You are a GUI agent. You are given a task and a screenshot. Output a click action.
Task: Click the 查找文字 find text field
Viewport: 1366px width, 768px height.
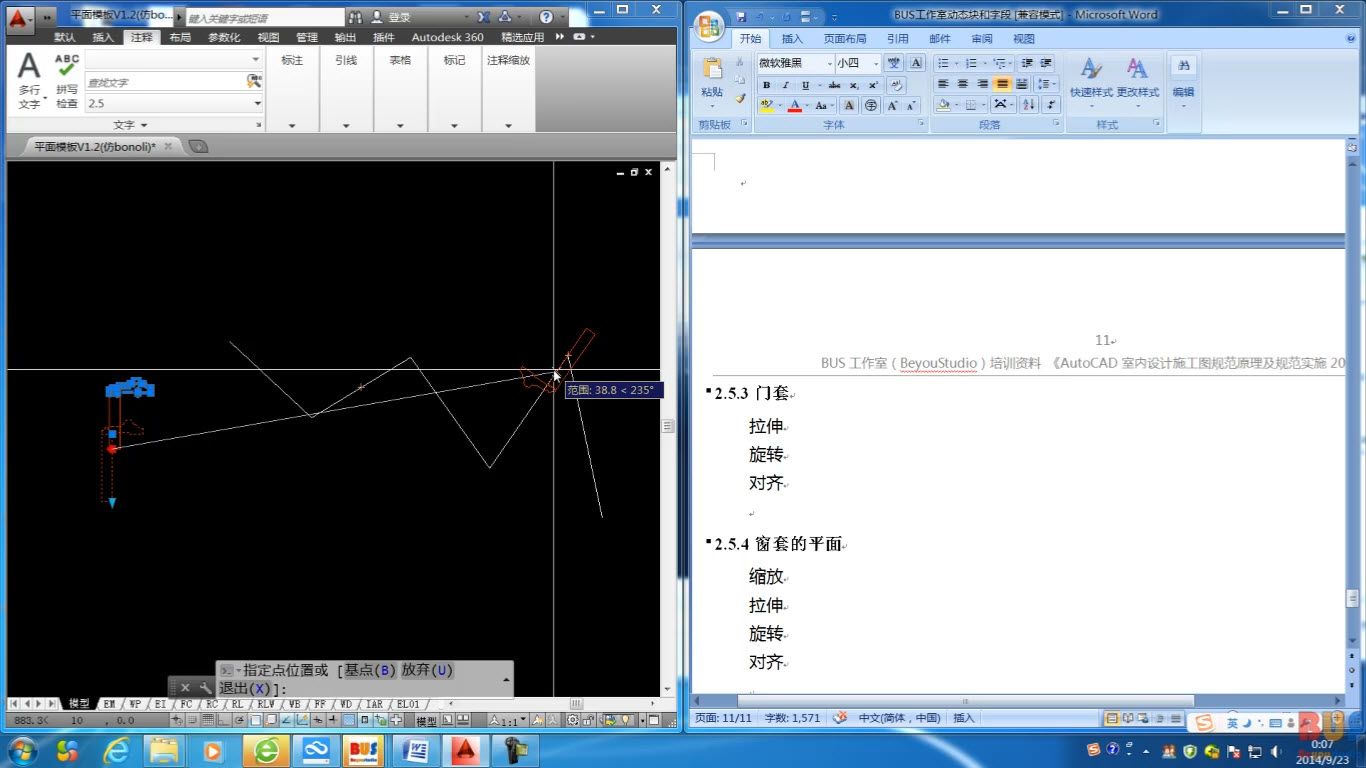(165, 82)
